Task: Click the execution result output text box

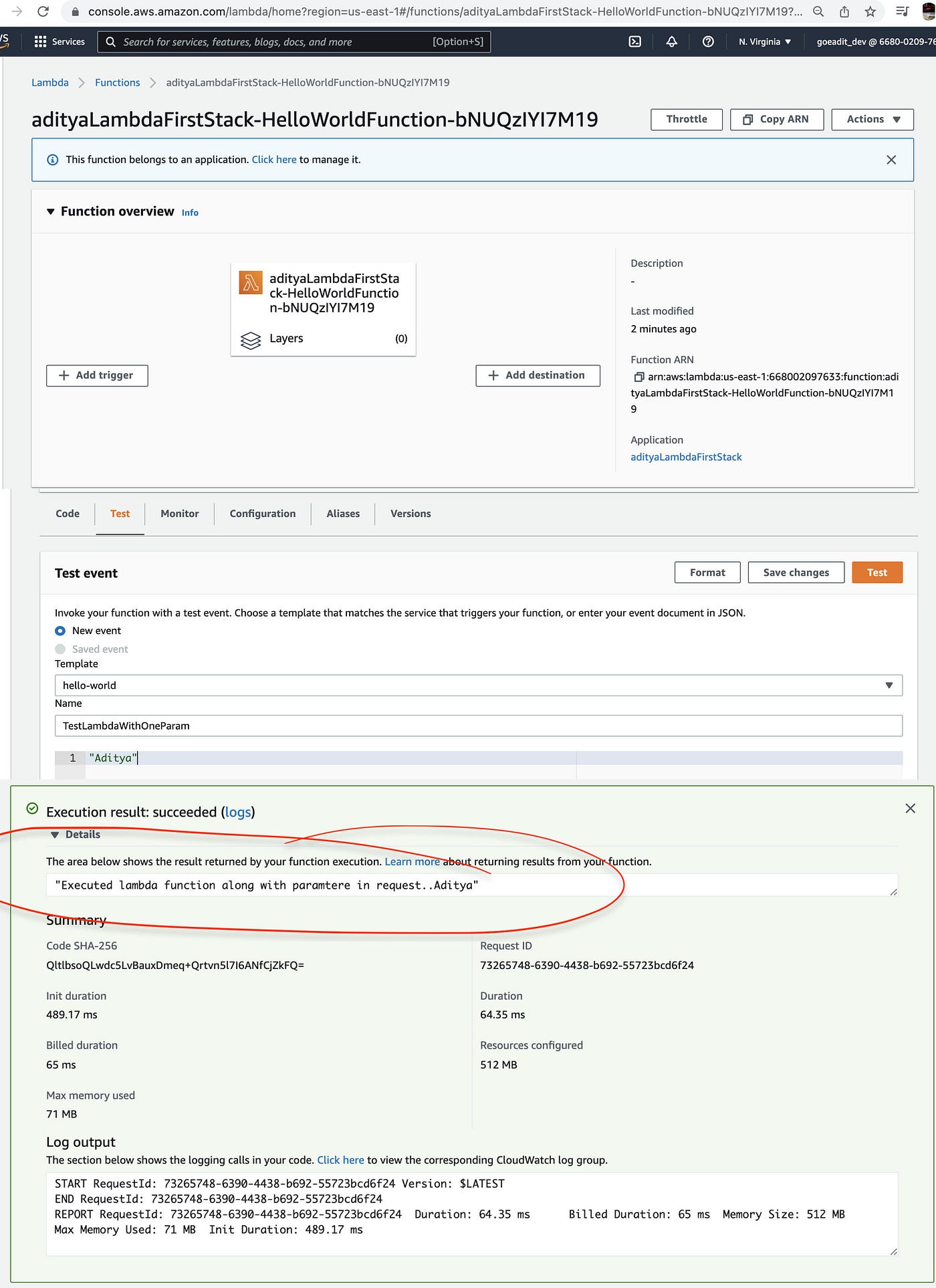Action: (x=472, y=885)
